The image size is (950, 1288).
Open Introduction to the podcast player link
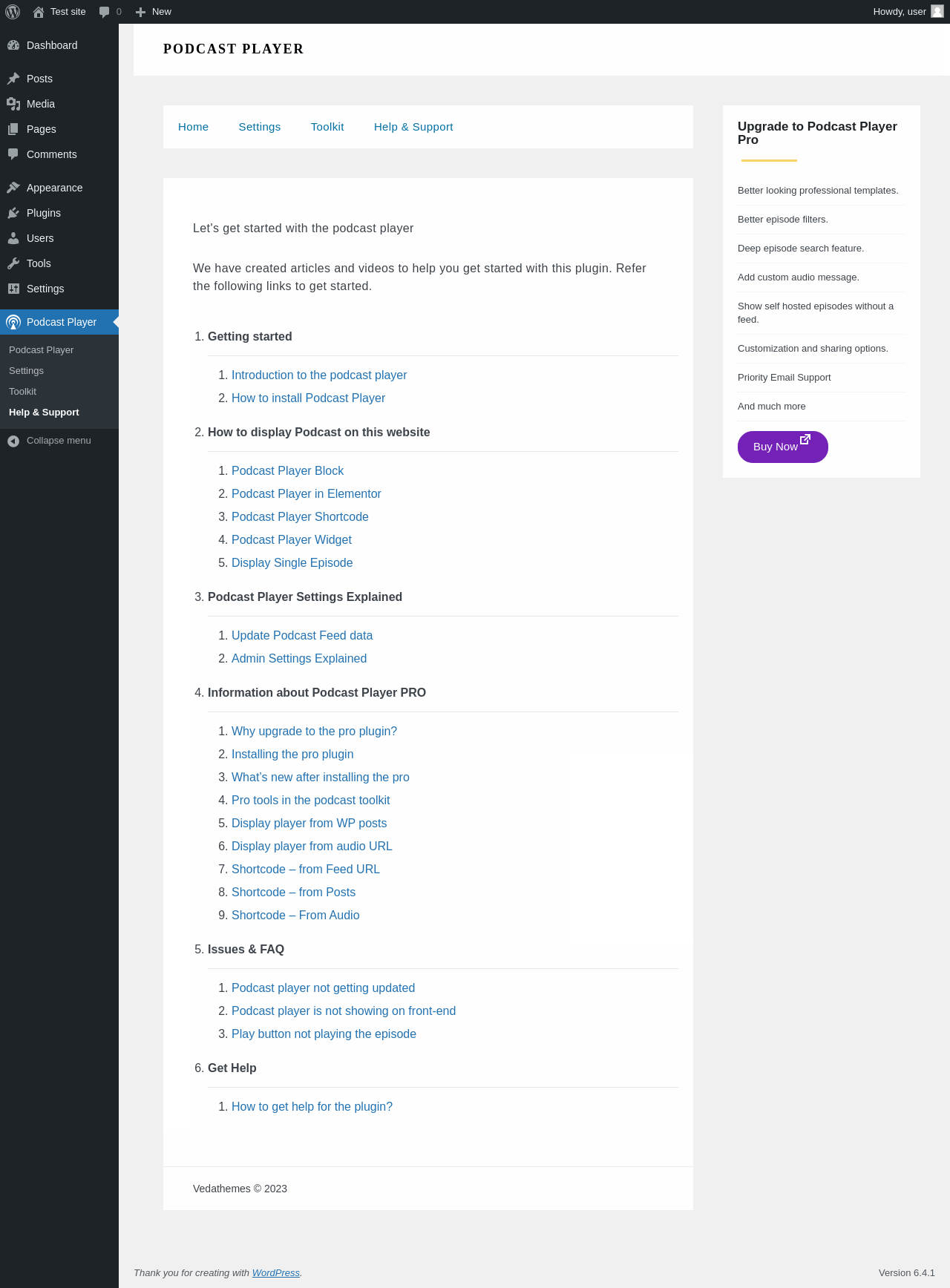(319, 375)
